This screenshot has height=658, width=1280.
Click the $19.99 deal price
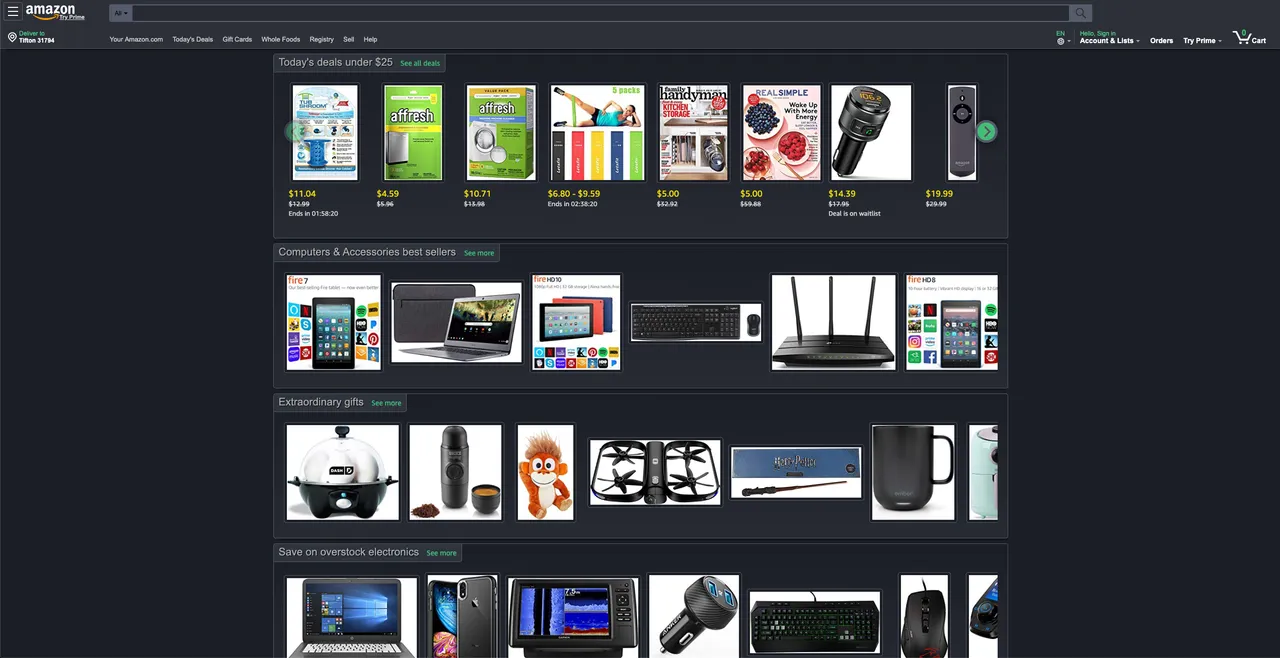[939, 194]
